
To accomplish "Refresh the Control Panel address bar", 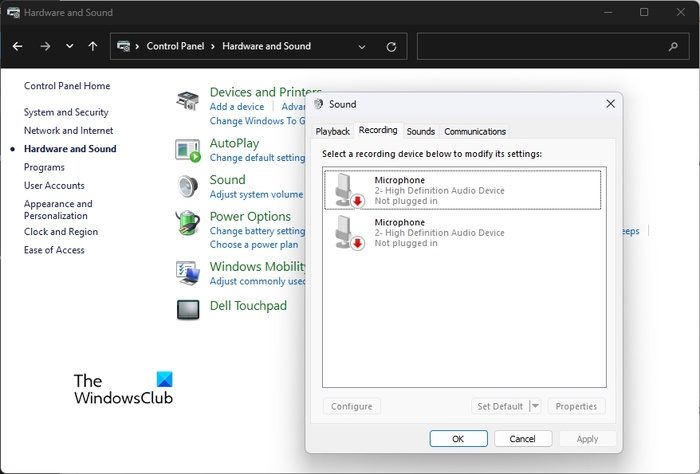I will 391,46.
